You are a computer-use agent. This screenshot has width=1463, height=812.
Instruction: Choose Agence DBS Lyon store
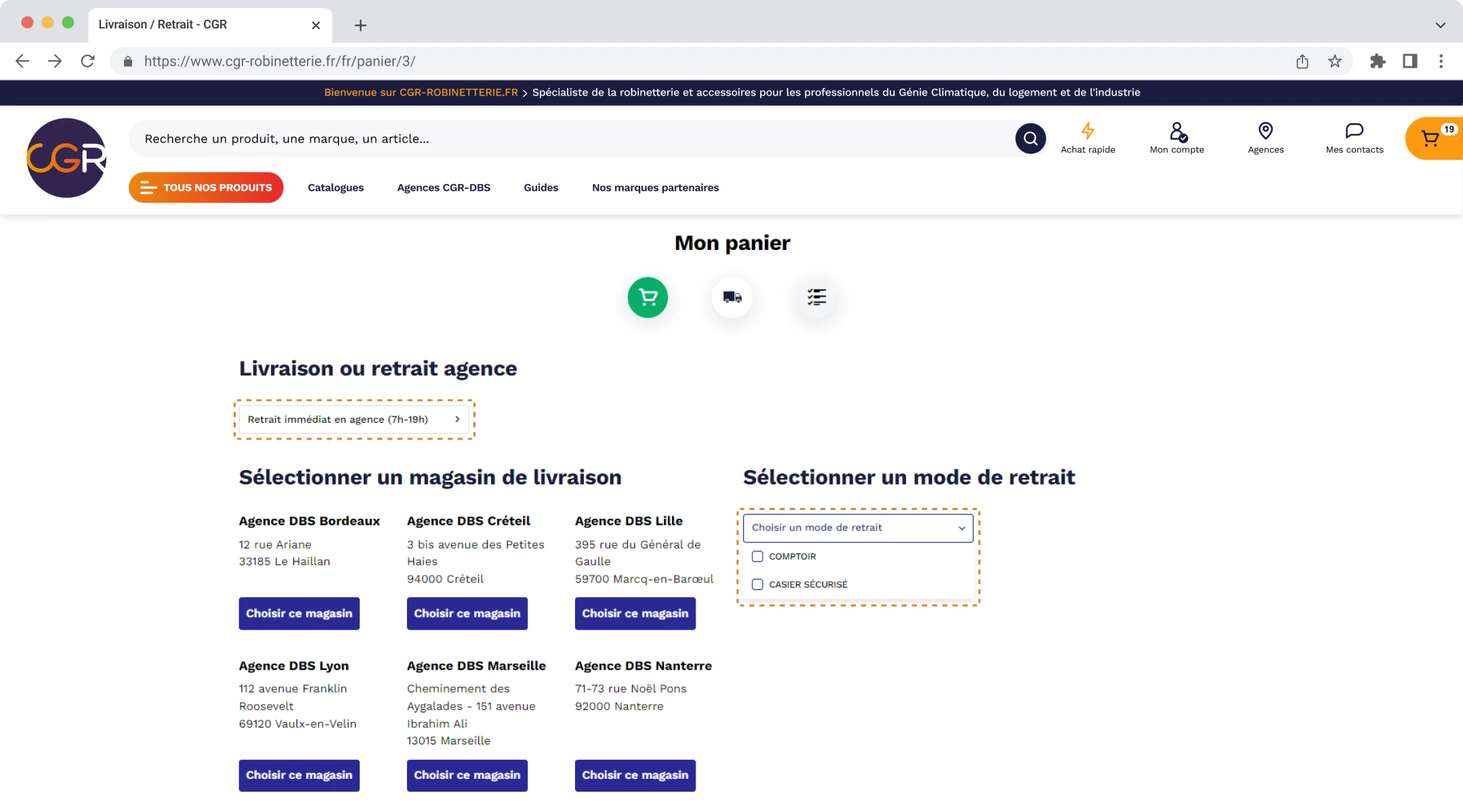click(x=299, y=775)
